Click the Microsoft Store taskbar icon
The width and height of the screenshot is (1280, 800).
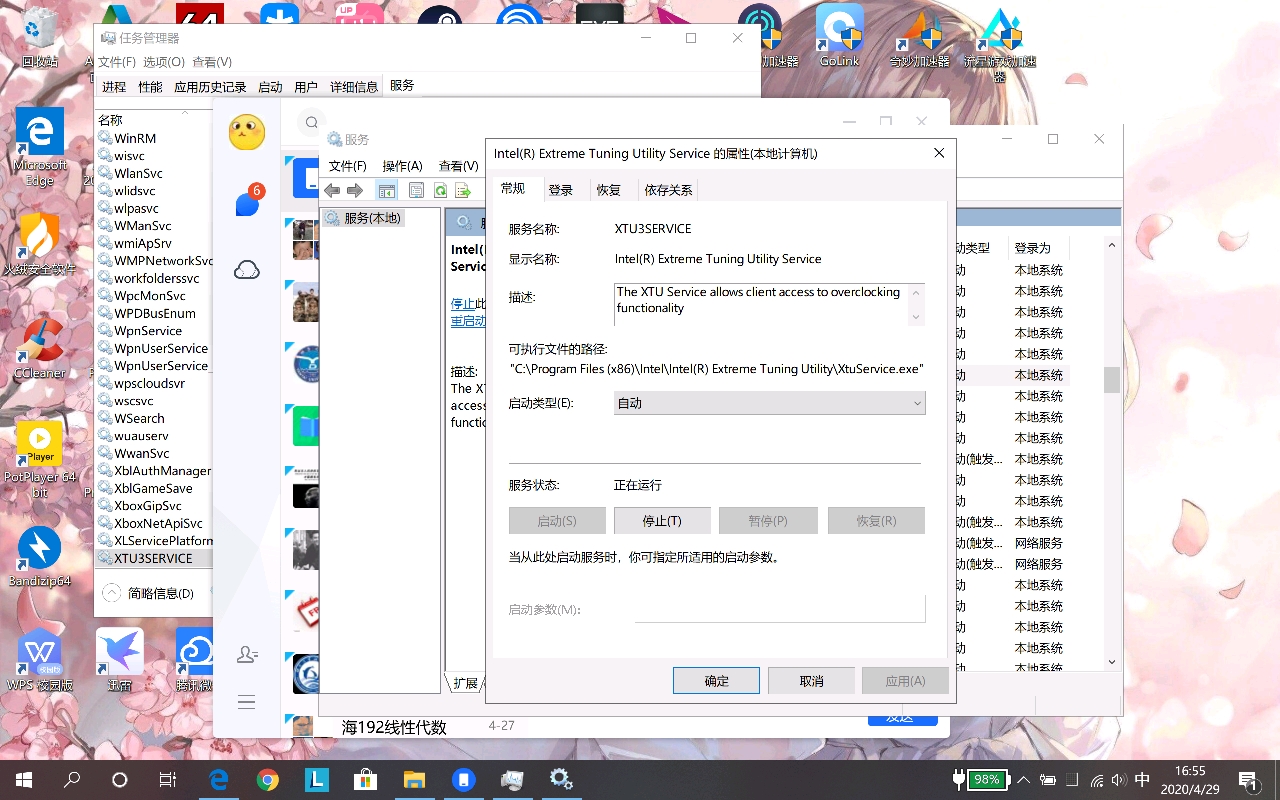[x=365, y=779]
